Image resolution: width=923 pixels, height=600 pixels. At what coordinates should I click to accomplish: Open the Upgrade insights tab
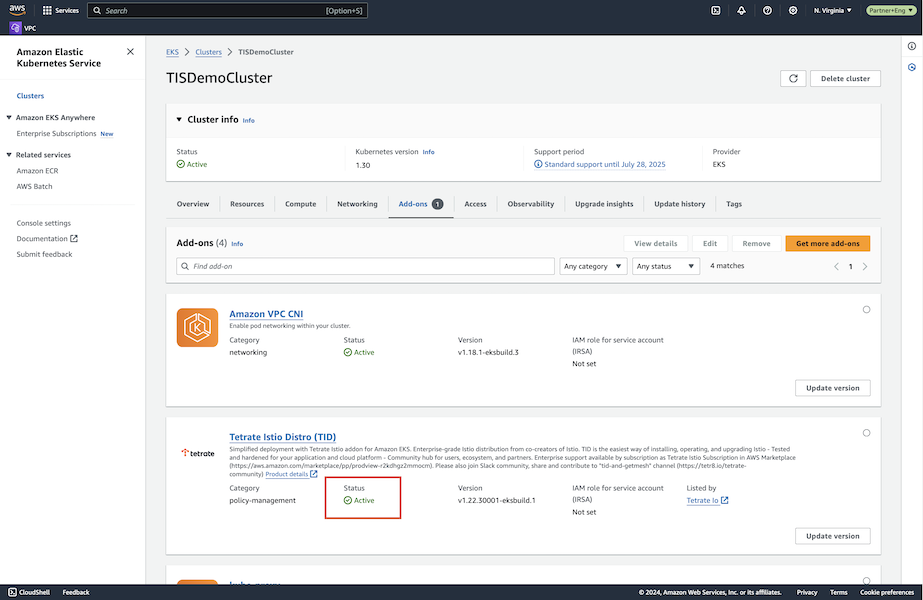click(x=604, y=204)
